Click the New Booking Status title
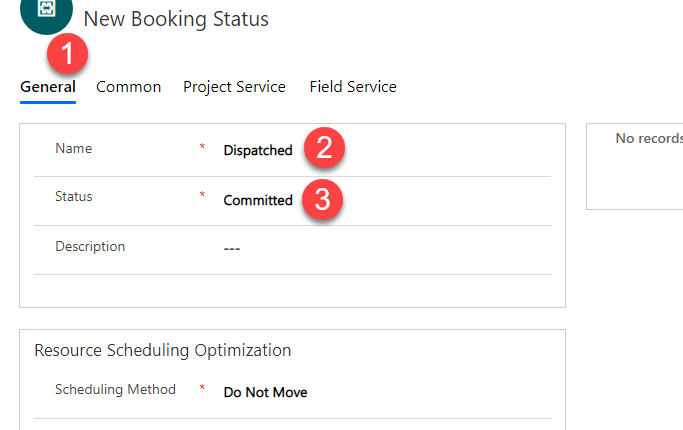683x430 pixels. coord(176,18)
